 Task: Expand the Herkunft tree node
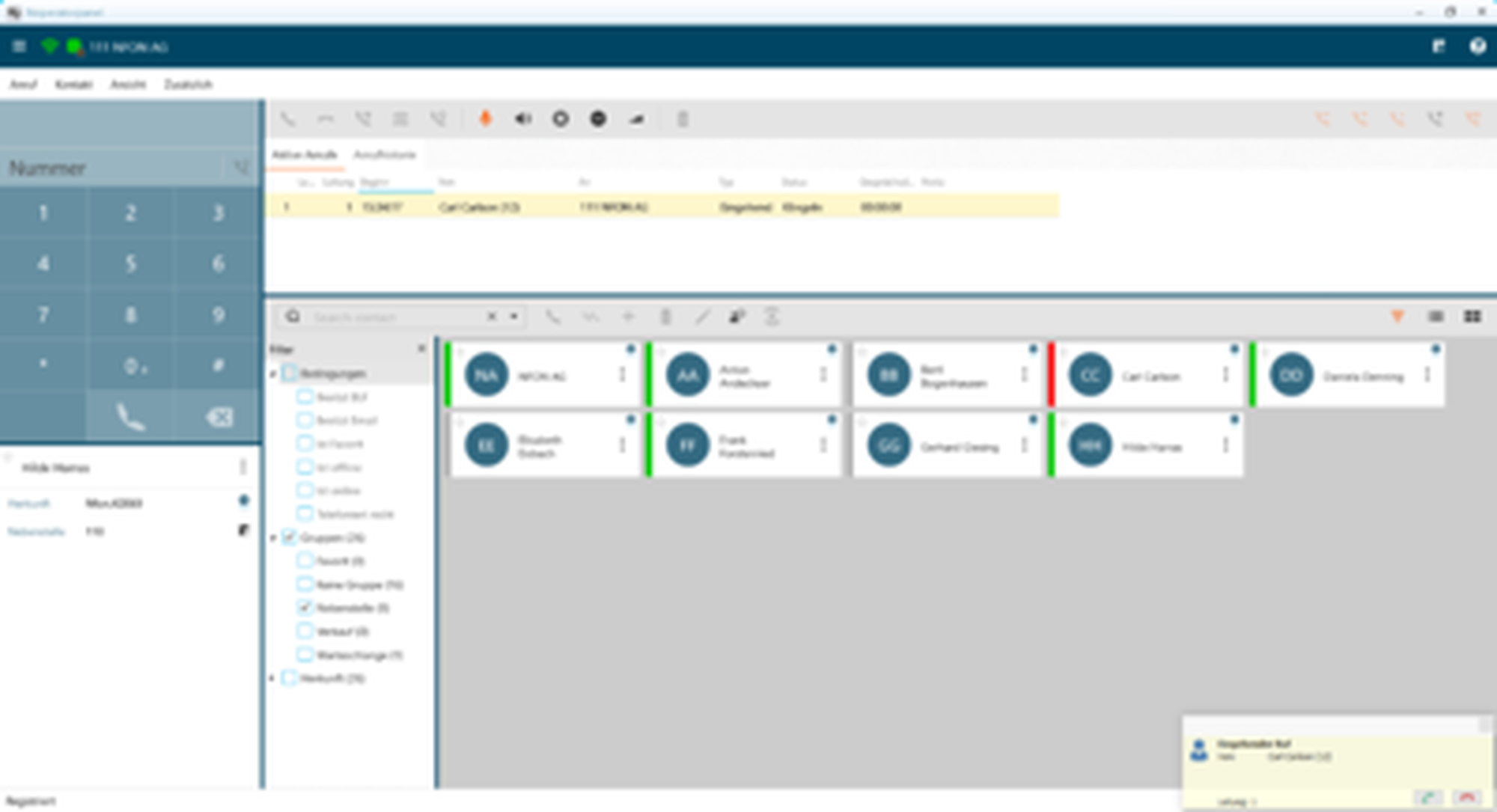(x=273, y=678)
